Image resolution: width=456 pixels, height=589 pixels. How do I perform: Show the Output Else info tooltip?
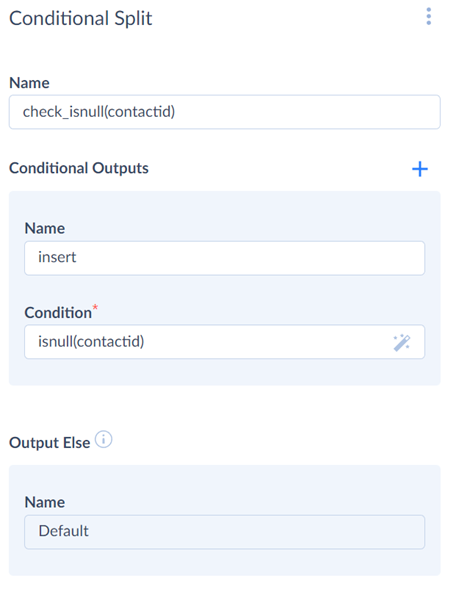(103, 439)
